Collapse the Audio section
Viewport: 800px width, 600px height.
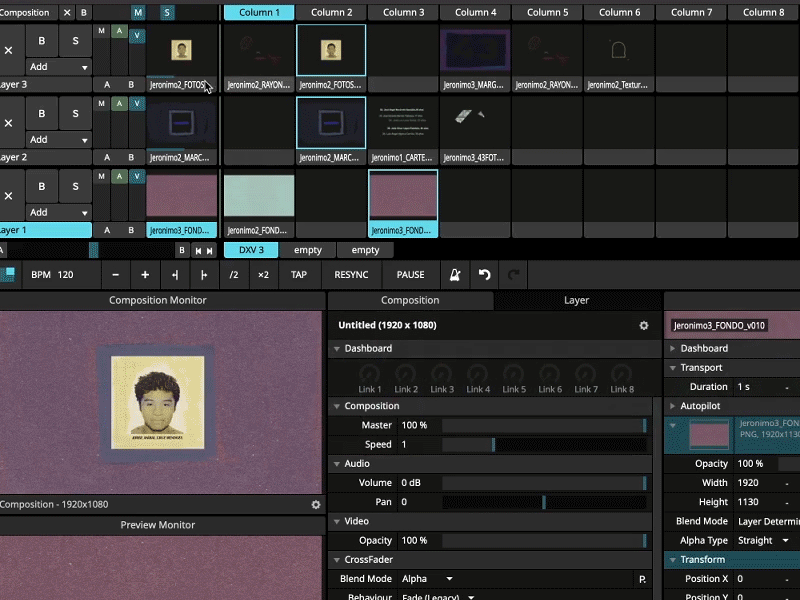click(337, 464)
